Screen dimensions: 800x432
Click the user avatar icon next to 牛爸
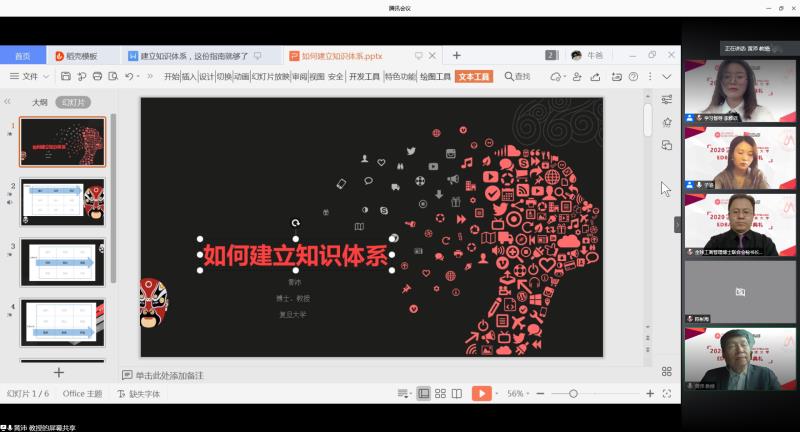[x=577, y=55]
